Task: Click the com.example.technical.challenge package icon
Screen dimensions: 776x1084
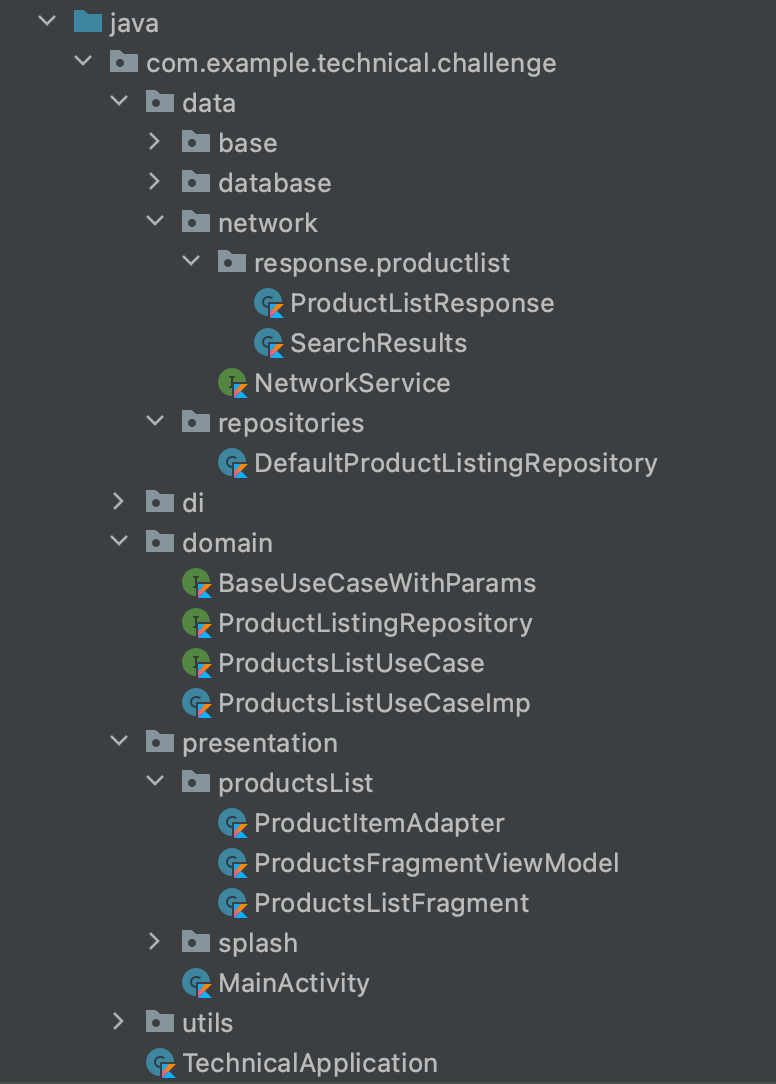Action: pos(124,62)
